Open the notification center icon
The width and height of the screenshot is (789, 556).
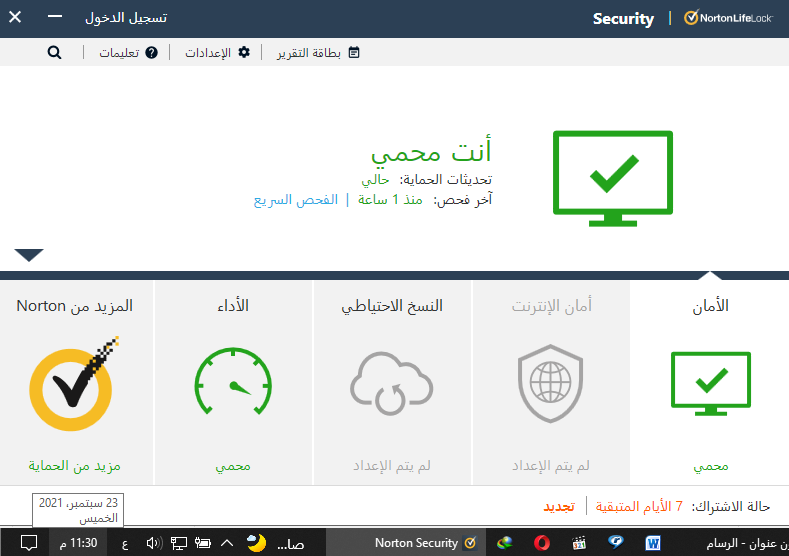(x=29, y=543)
